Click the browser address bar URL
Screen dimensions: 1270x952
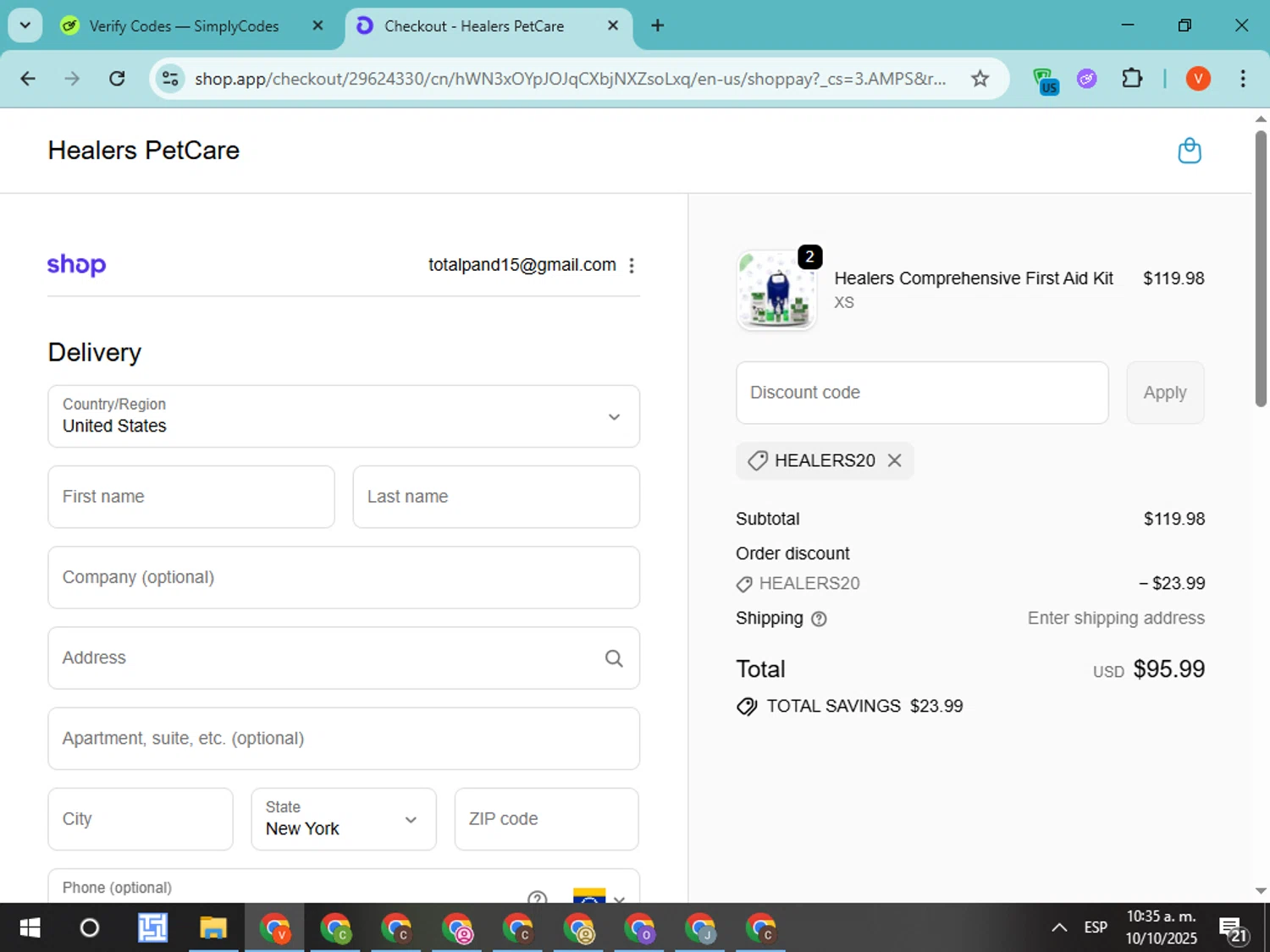(x=570, y=79)
